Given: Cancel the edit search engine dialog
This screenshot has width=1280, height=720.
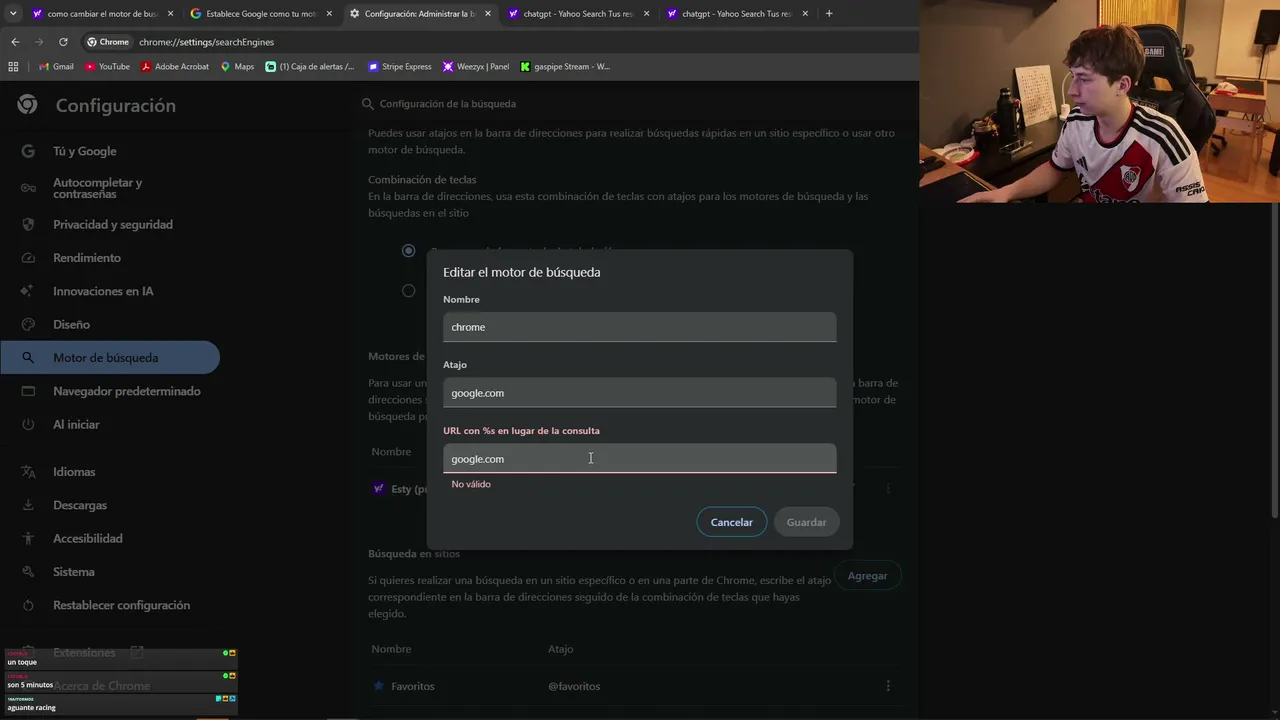Looking at the screenshot, I should (x=732, y=522).
